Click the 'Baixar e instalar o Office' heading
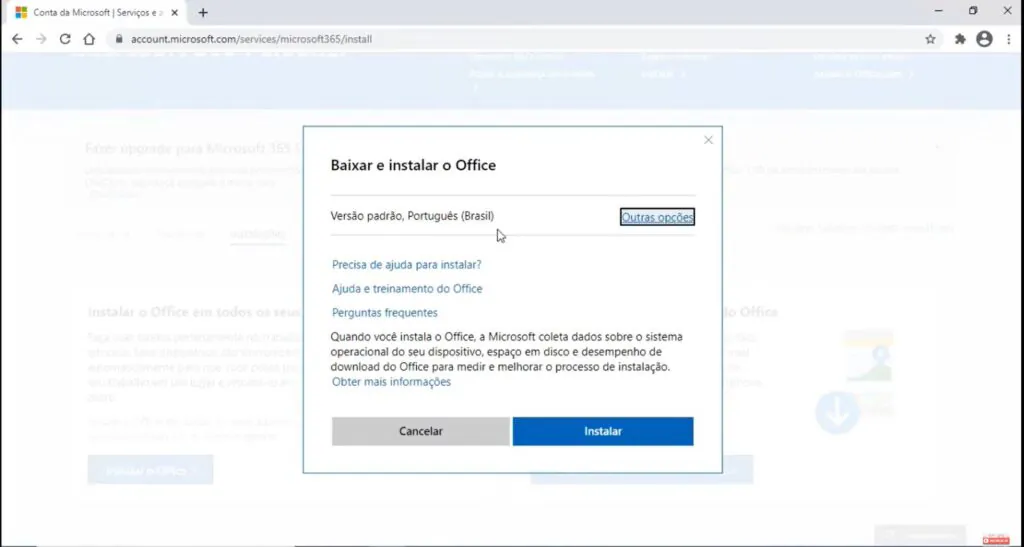This screenshot has width=1024, height=547. tap(413, 165)
